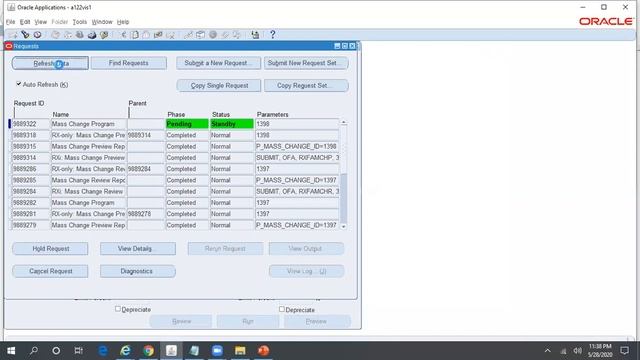Click the Cut scissors toolbar icon
Viewport: 640px width, 360px height.
coord(123,35)
